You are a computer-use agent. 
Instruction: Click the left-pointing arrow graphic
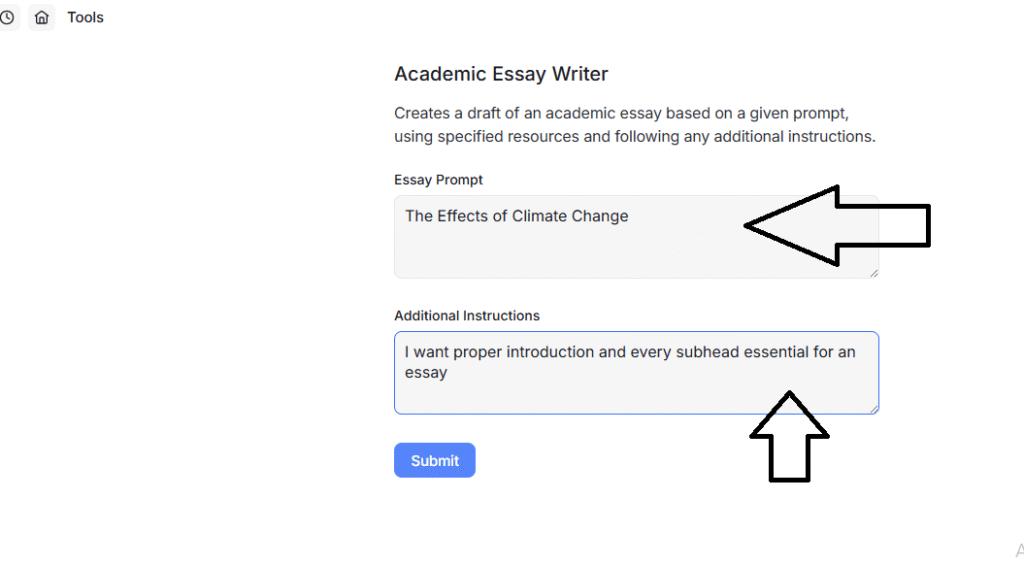click(838, 226)
